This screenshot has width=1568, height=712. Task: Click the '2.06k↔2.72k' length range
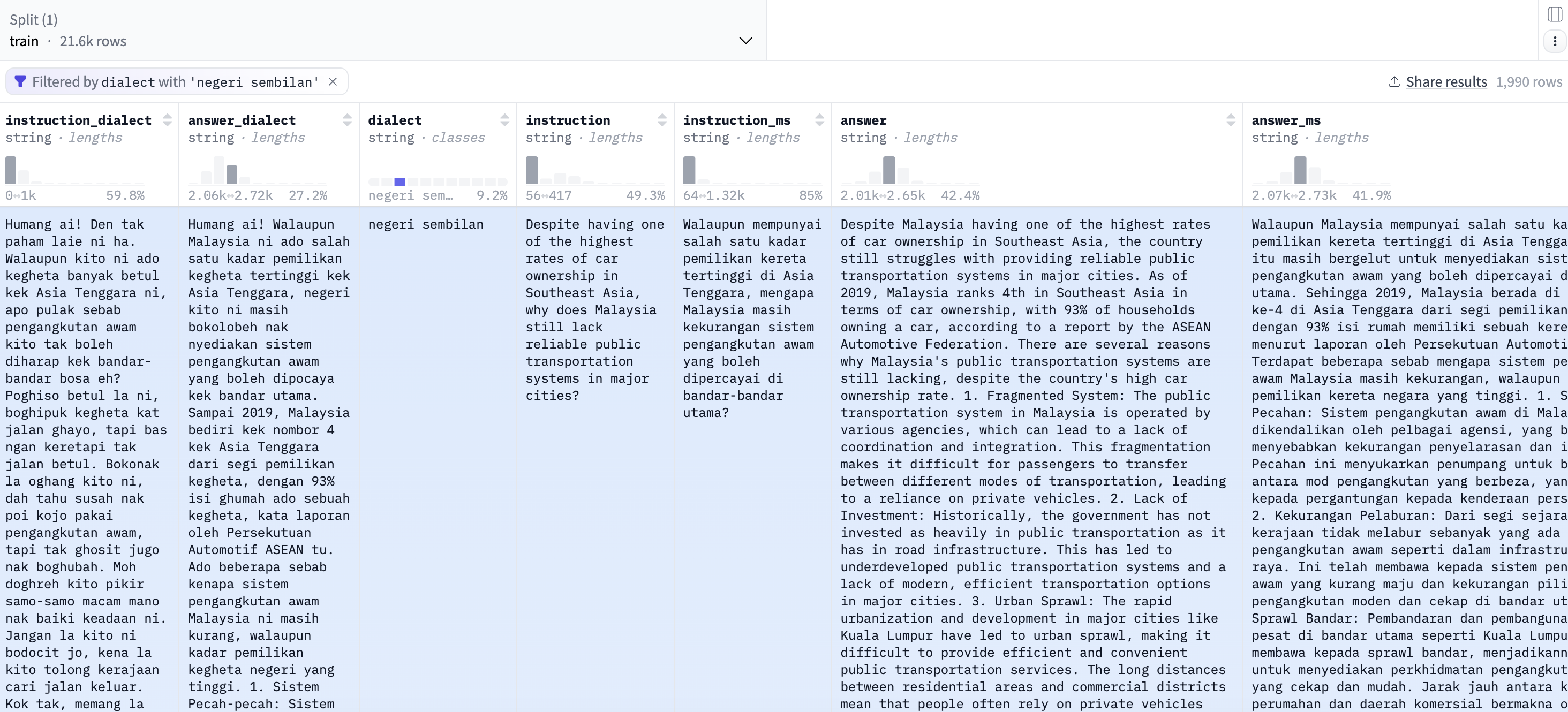230,195
